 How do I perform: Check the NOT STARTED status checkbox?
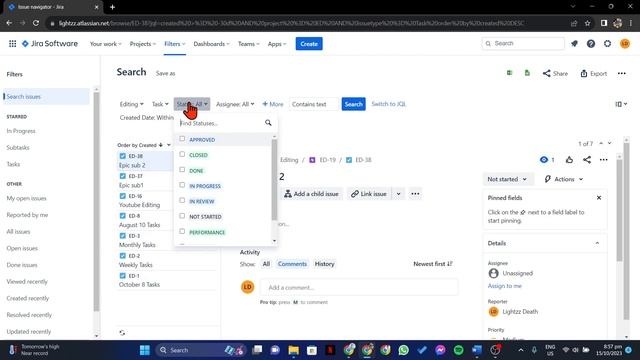(182, 216)
